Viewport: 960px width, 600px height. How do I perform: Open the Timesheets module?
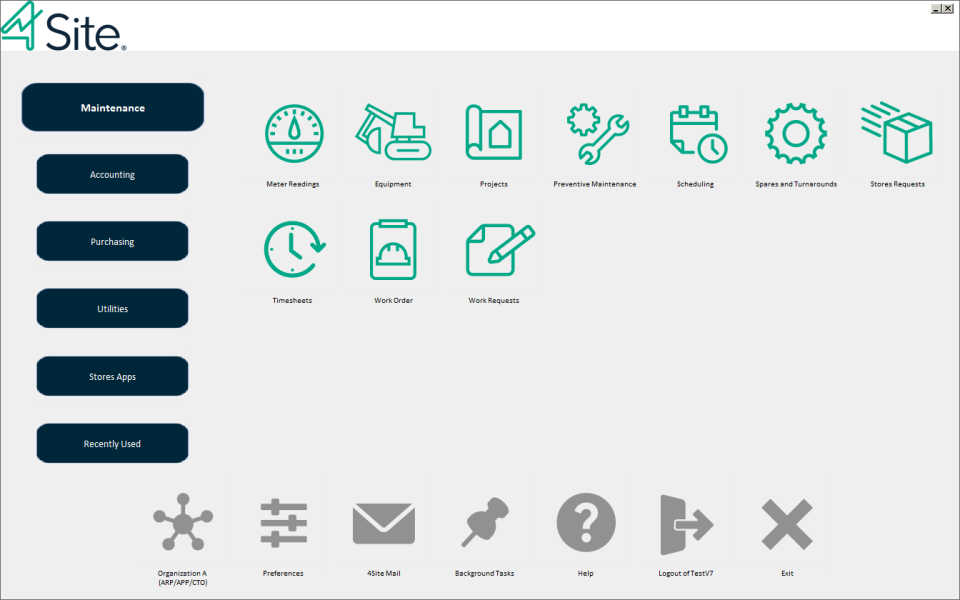point(291,249)
